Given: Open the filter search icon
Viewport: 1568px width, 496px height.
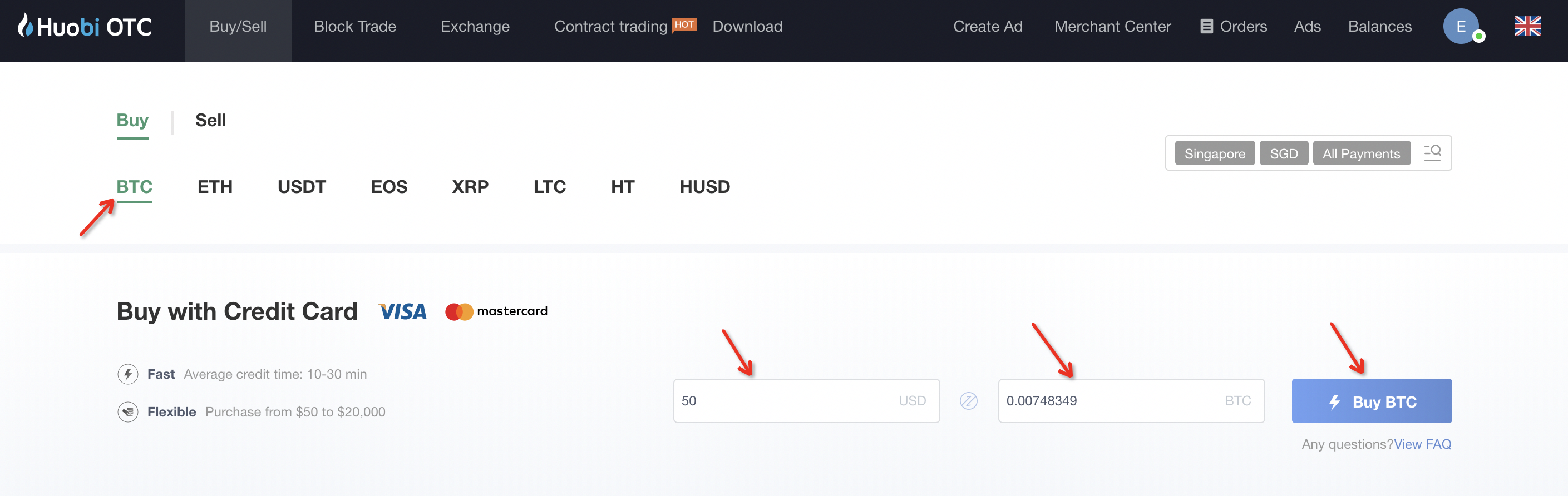Looking at the screenshot, I should 1432,153.
